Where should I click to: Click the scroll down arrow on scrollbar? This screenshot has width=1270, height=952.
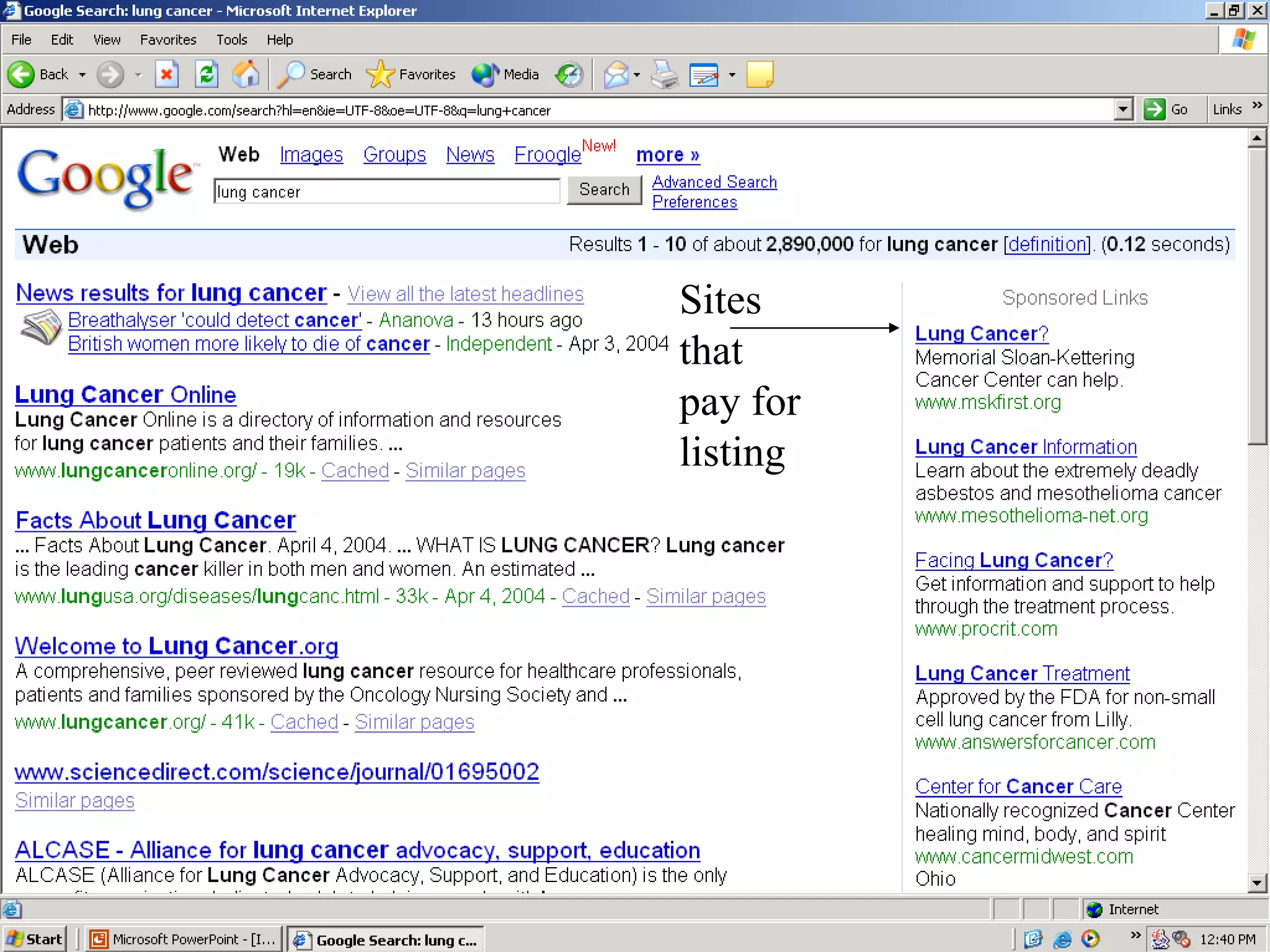coord(1257,883)
